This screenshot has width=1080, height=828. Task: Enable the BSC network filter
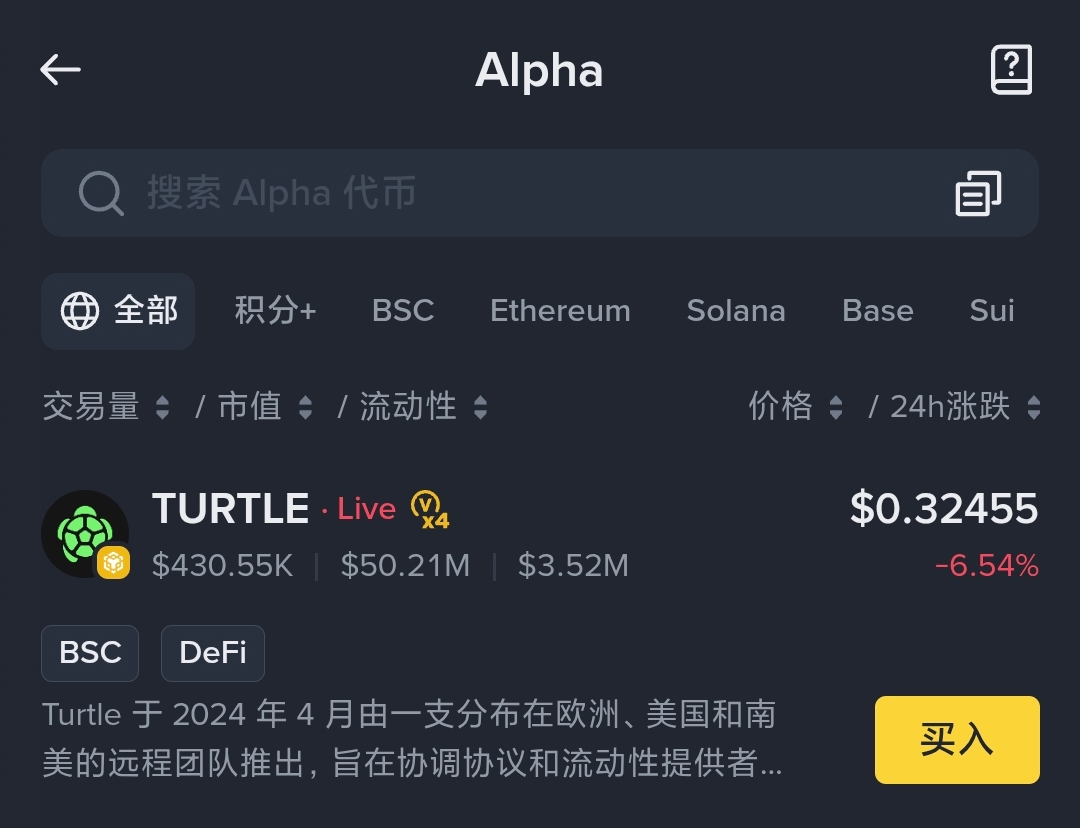pyautogui.click(x=403, y=310)
